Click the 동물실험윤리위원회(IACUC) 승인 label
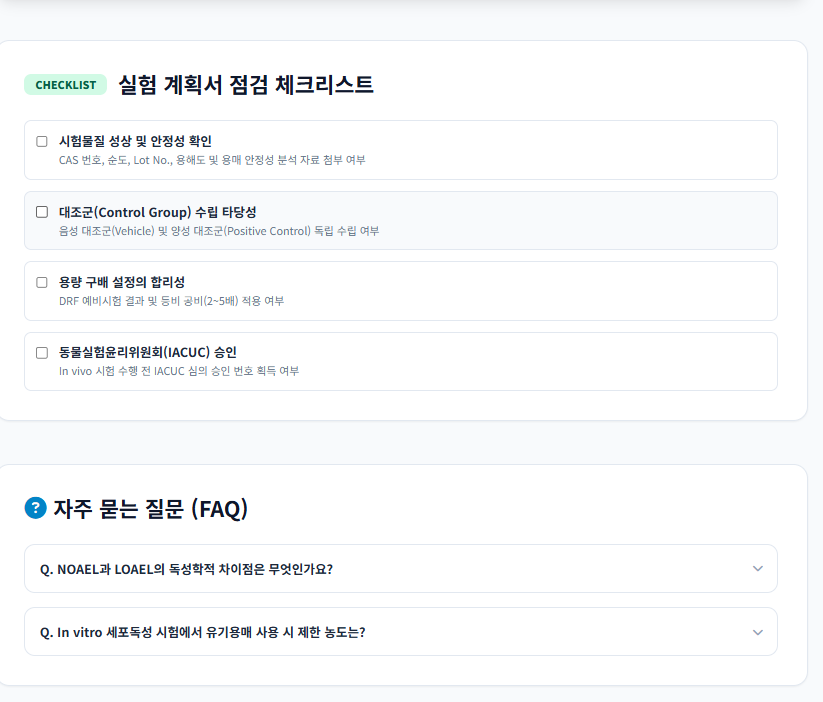This screenshot has height=702, width=823. point(147,352)
